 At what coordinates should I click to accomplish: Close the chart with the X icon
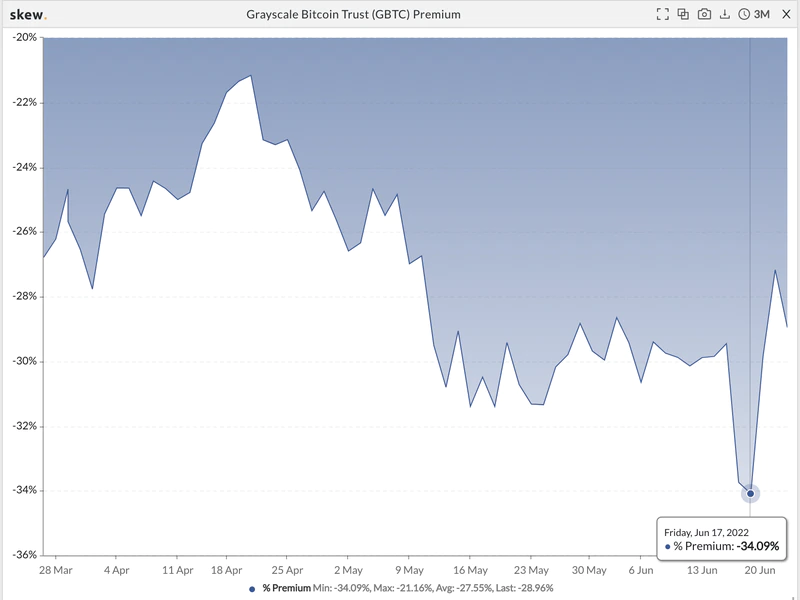(784, 14)
